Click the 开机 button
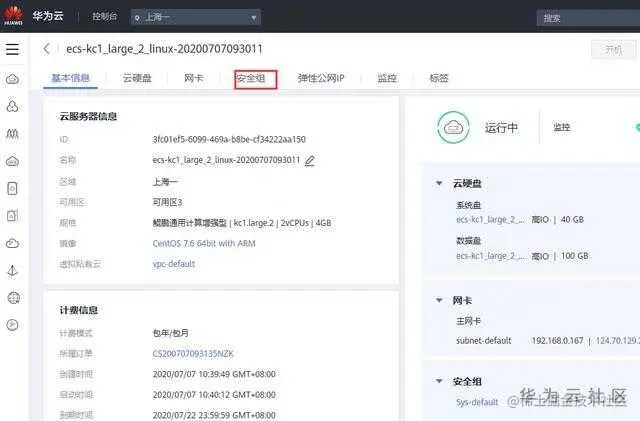Image resolution: width=640 pixels, height=421 pixels. 613,50
